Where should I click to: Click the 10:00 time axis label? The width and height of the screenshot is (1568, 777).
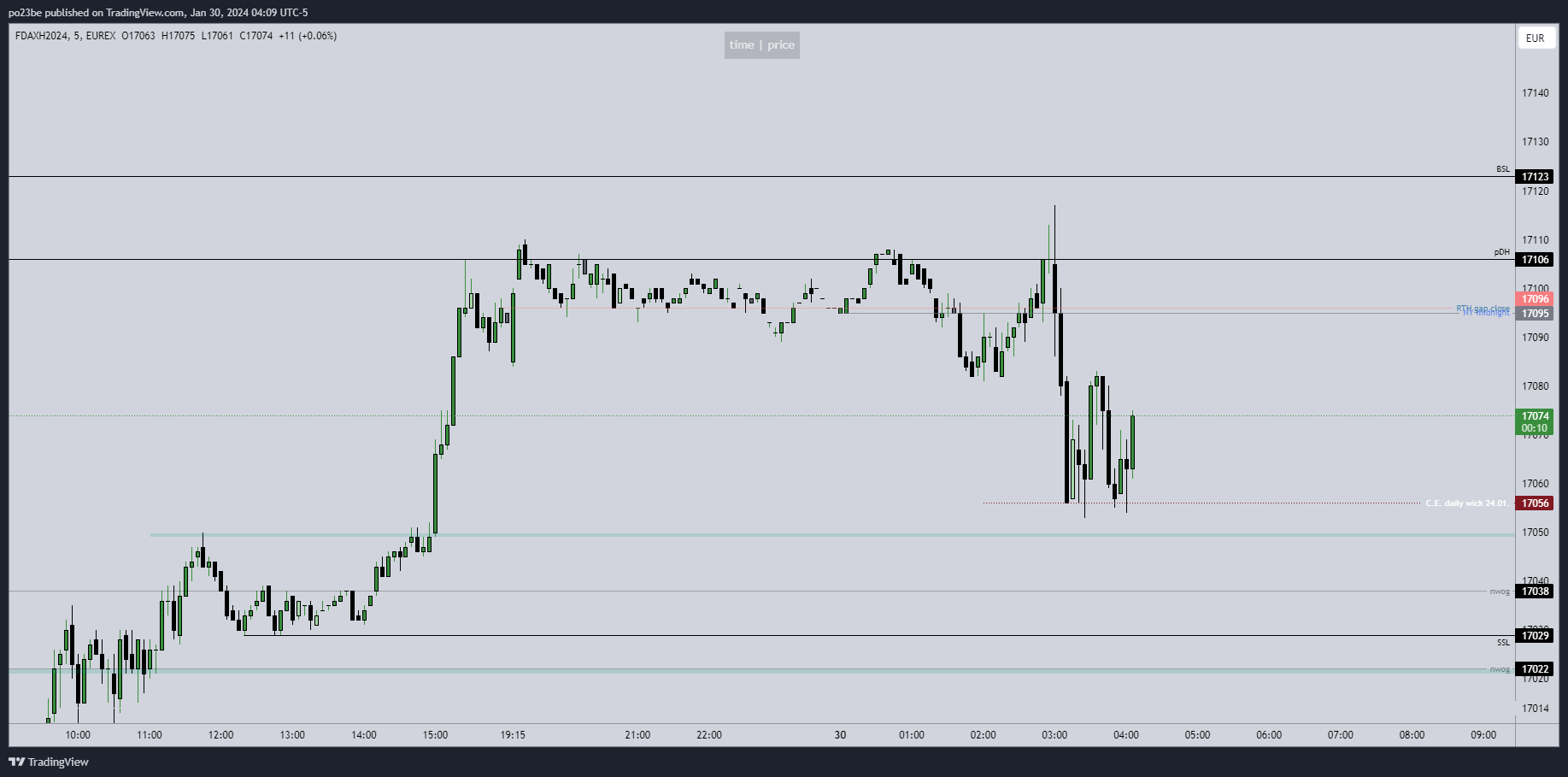pos(78,735)
